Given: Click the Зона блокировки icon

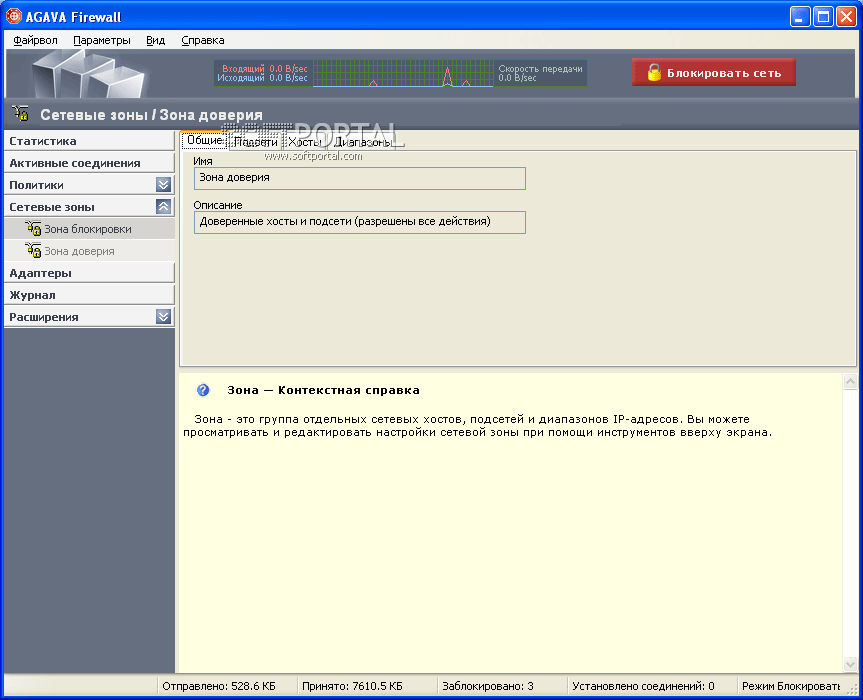Looking at the screenshot, I should 33,228.
